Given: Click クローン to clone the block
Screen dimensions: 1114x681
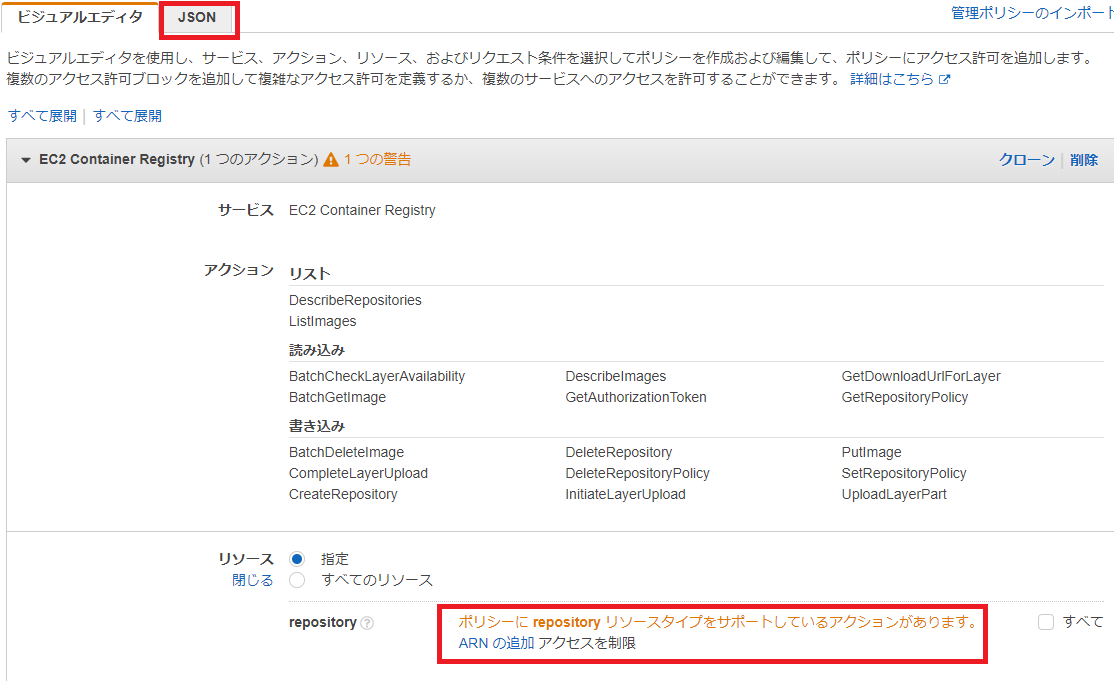Looking at the screenshot, I should click(1027, 160).
